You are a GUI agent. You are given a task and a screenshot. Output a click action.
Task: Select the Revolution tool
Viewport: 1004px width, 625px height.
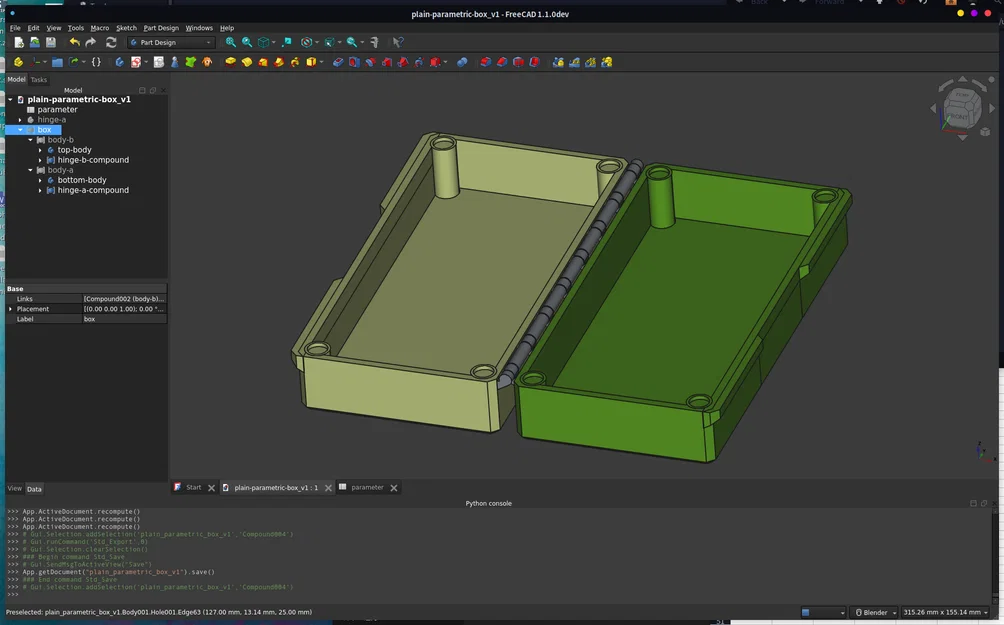245,62
